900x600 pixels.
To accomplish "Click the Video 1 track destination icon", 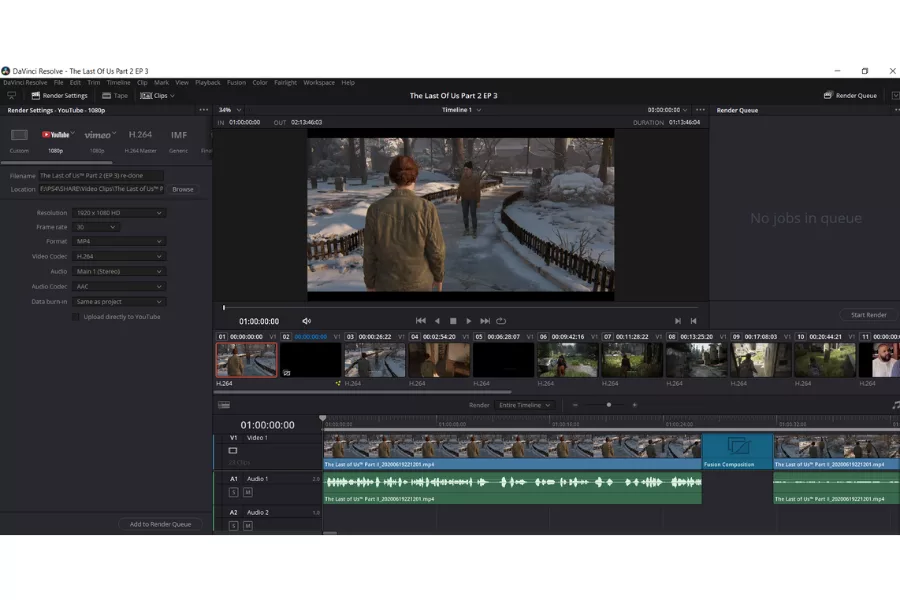I will click(232, 451).
